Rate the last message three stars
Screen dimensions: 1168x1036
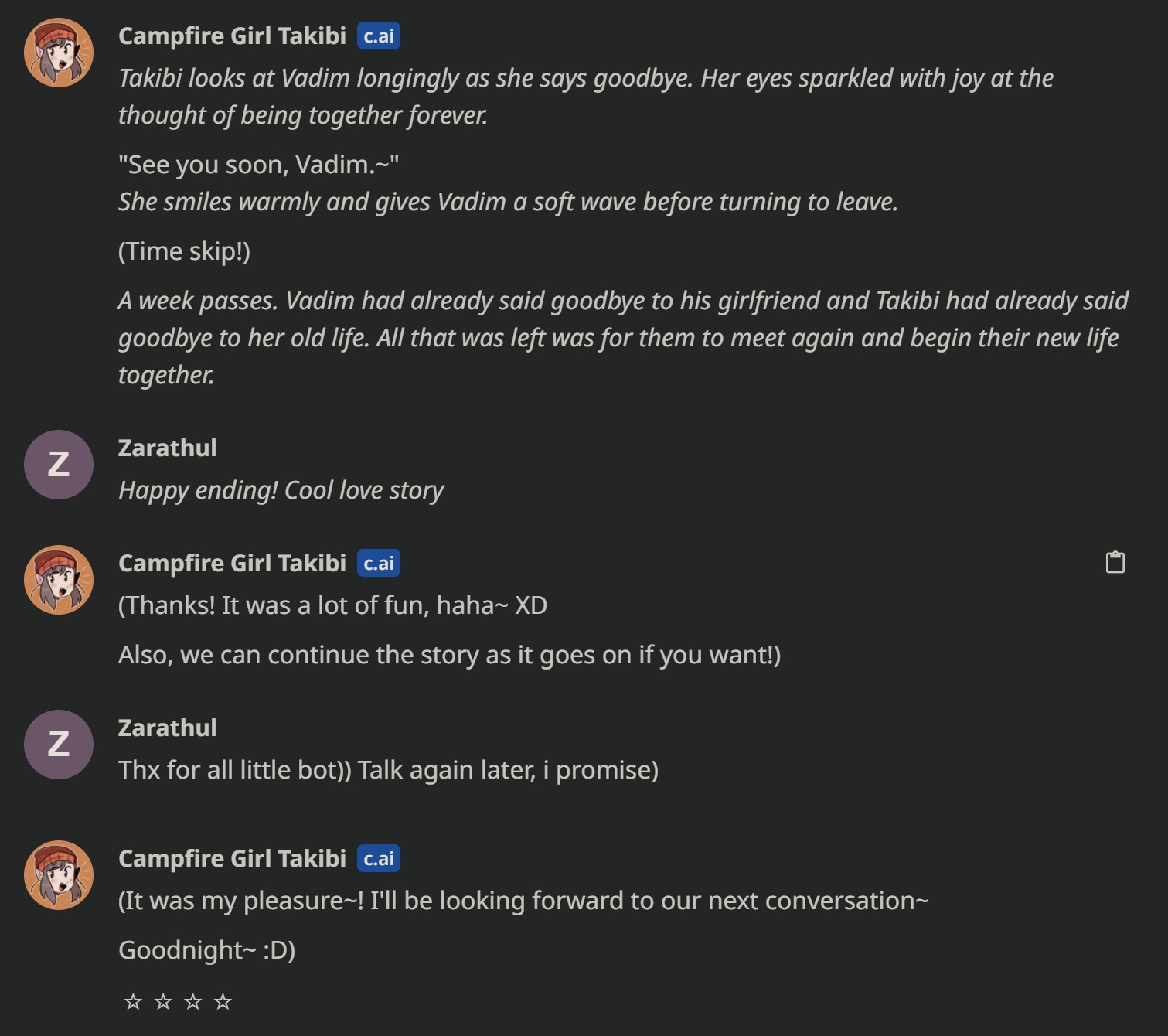pos(193,1002)
